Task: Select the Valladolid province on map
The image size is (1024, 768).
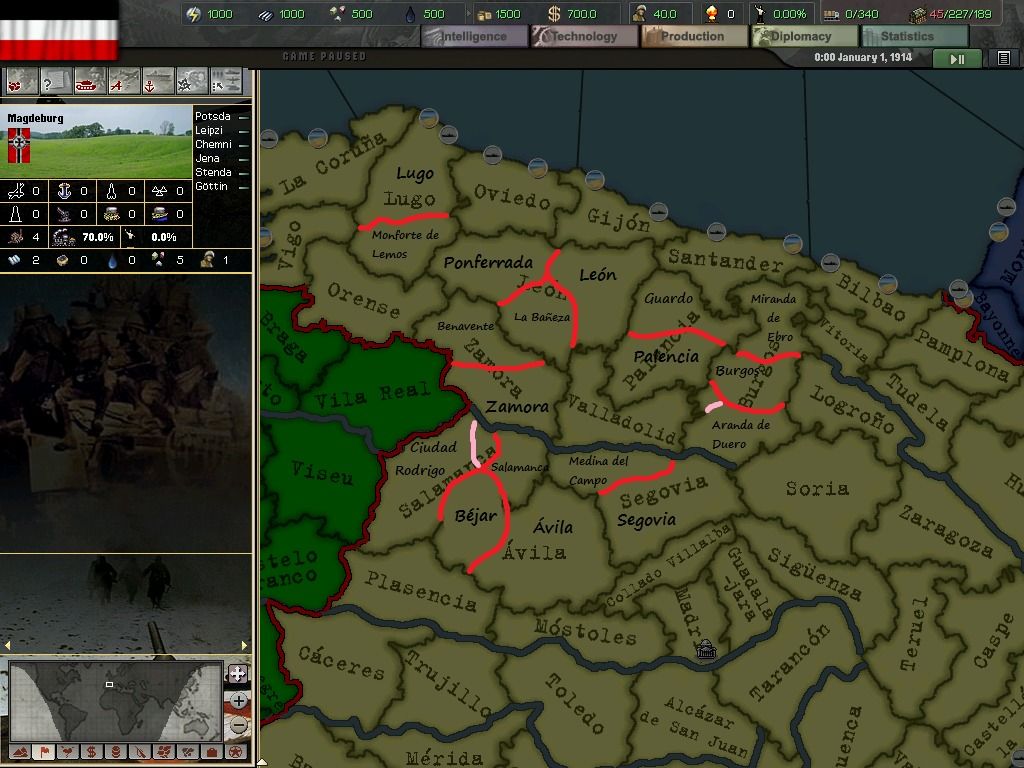Action: click(x=620, y=418)
